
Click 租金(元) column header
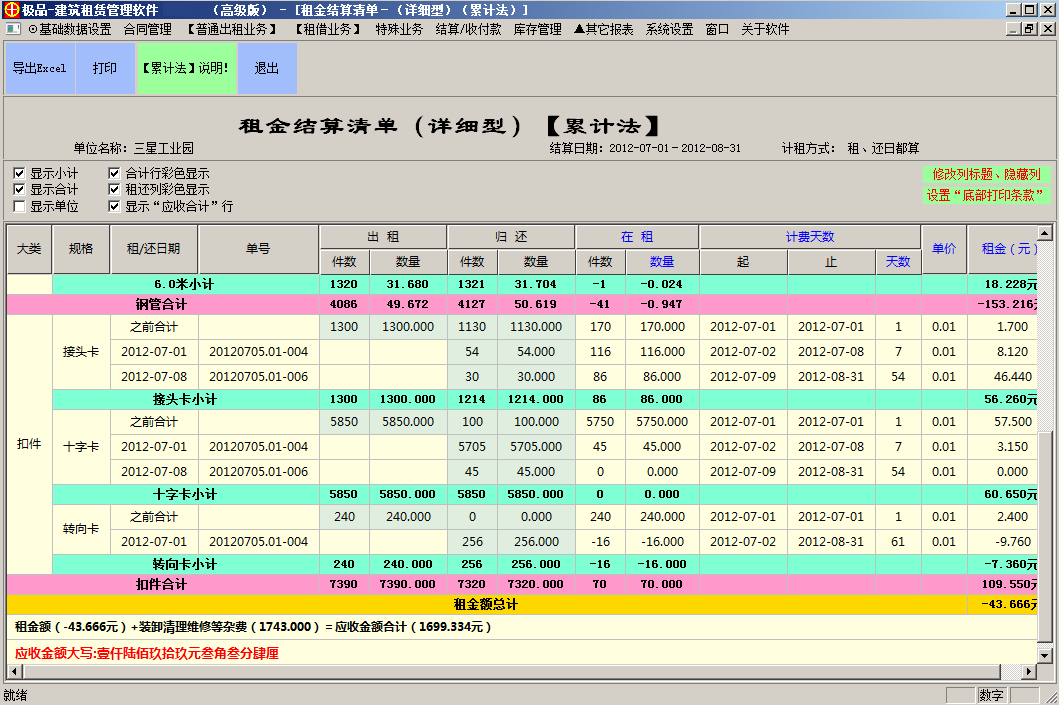1002,249
